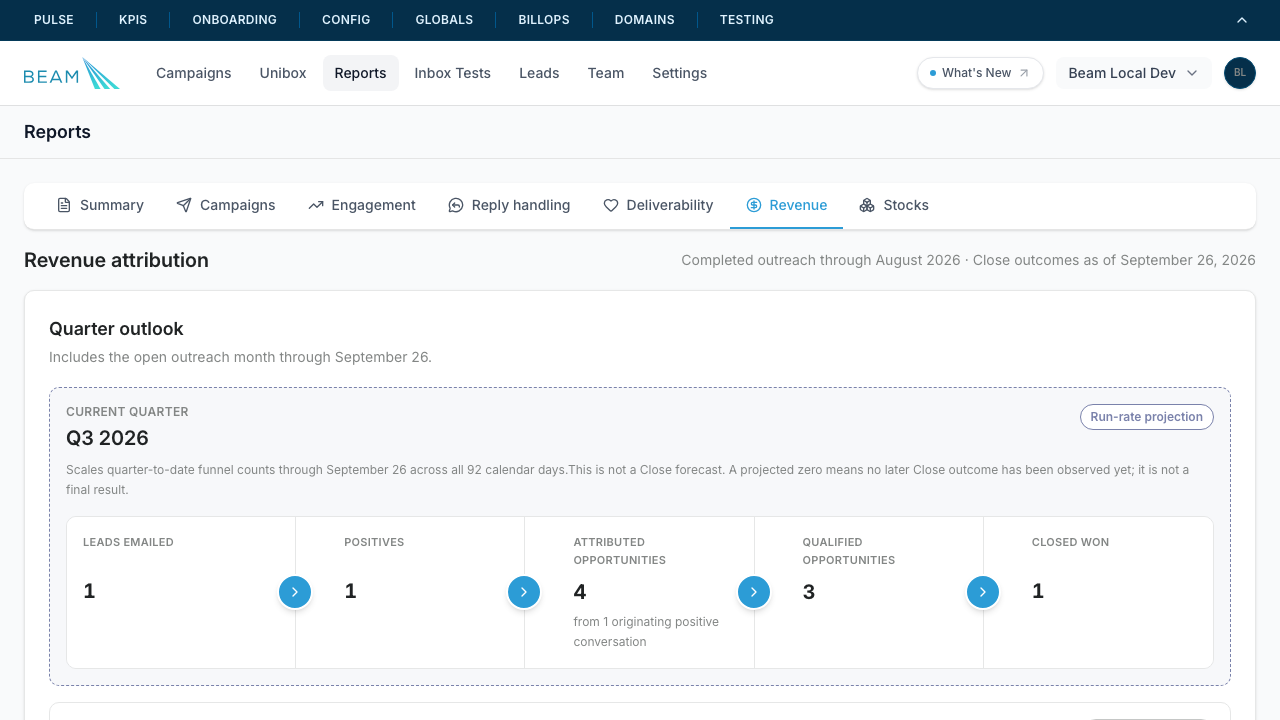Select Reports in the main navigation
This screenshot has width=1280, height=720.
coord(361,73)
